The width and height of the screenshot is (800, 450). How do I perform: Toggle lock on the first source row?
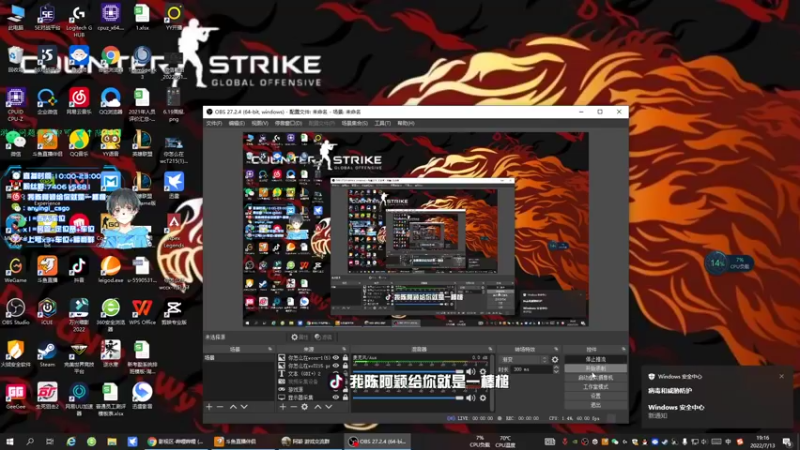345,358
